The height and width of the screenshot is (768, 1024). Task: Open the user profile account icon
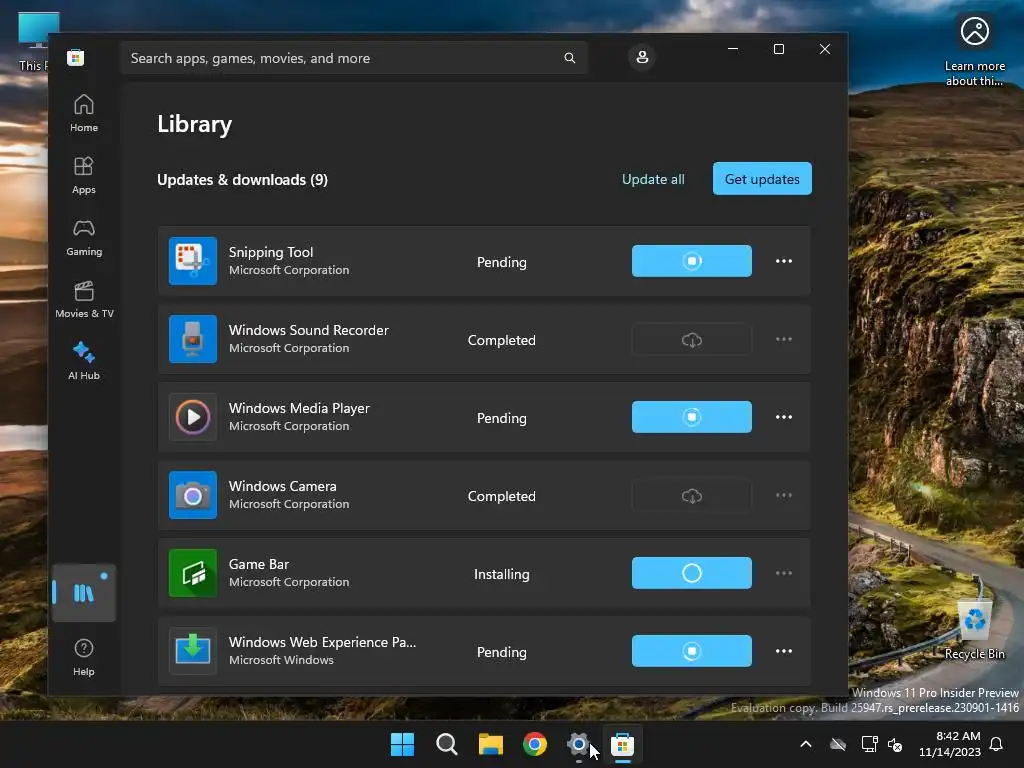coord(642,57)
